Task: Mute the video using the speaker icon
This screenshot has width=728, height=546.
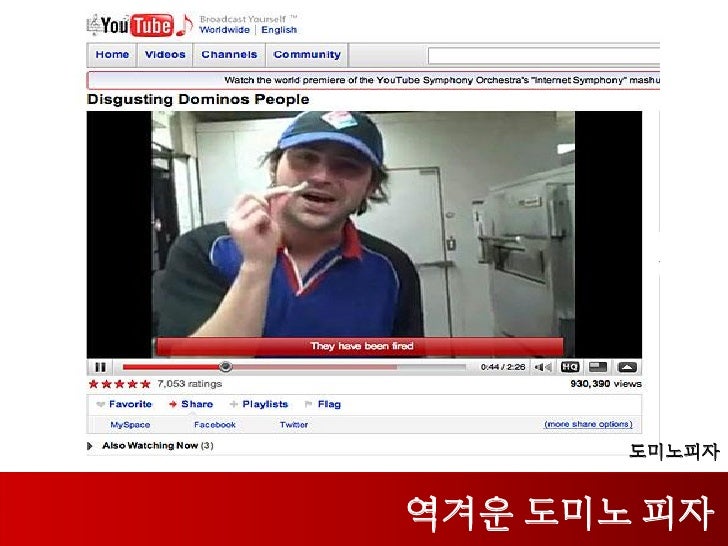Action: pos(542,367)
